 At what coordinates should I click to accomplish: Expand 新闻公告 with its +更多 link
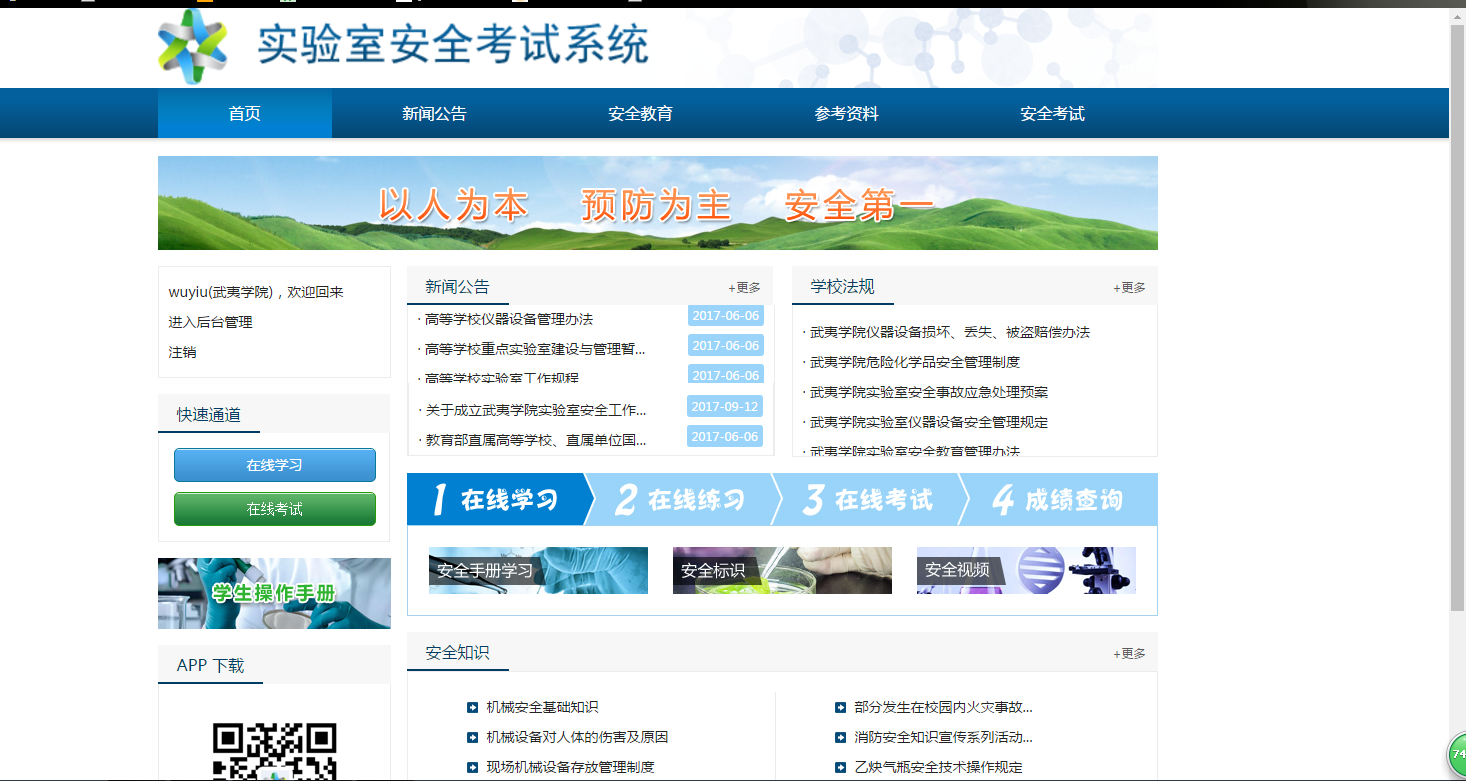[x=744, y=288]
